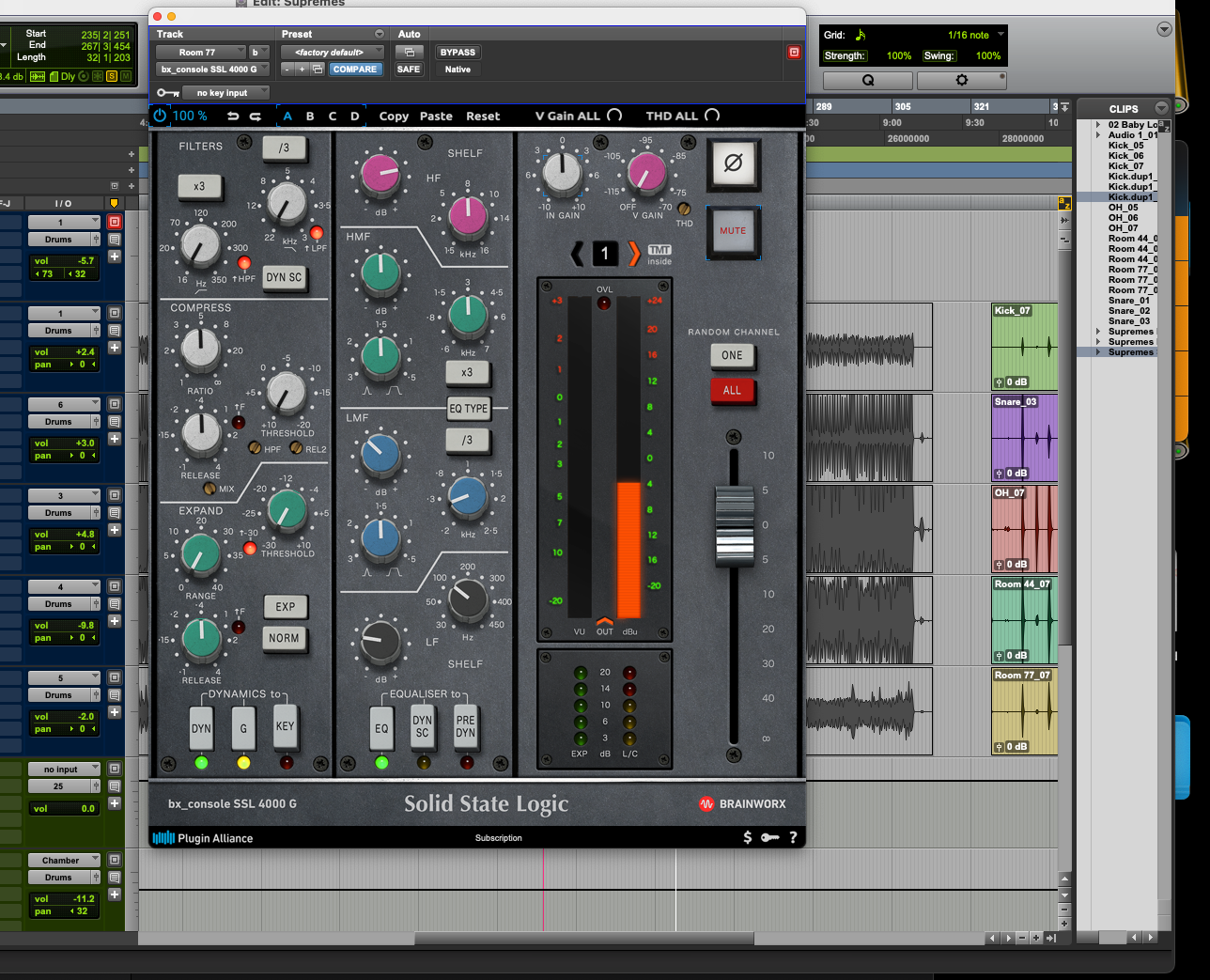1210x980 pixels.
Task: Select settings slot A
Action: click(287, 117)
